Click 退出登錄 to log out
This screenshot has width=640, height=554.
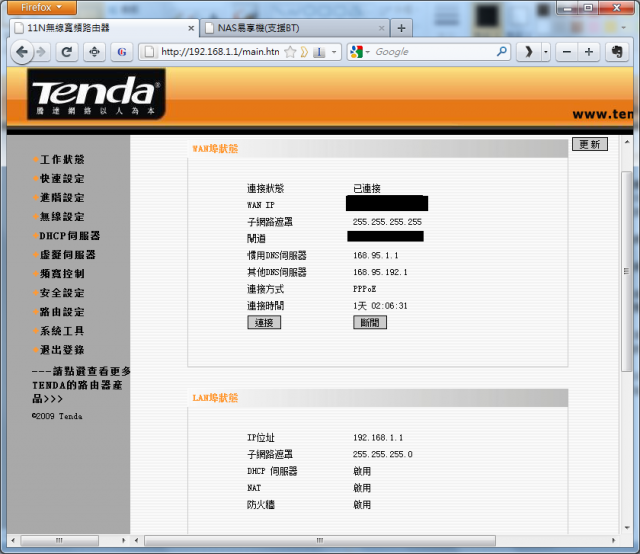(62, 350)
